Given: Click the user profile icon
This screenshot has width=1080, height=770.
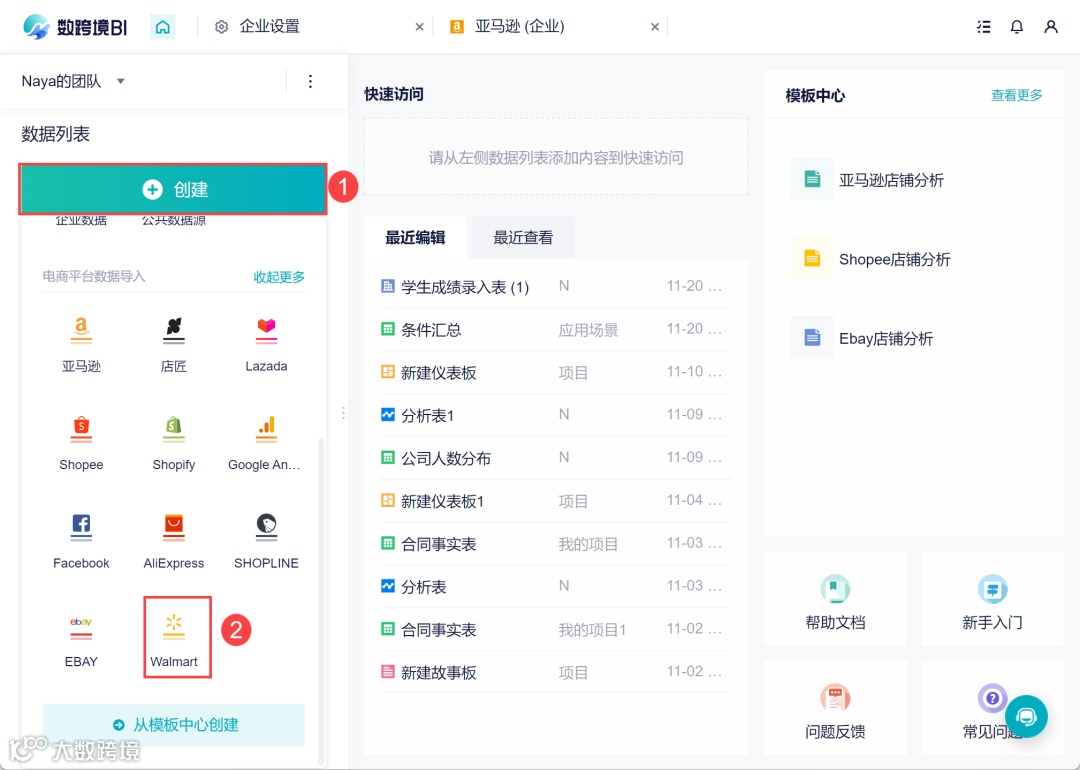Looking at the screenshot, I should (1051, 26).
